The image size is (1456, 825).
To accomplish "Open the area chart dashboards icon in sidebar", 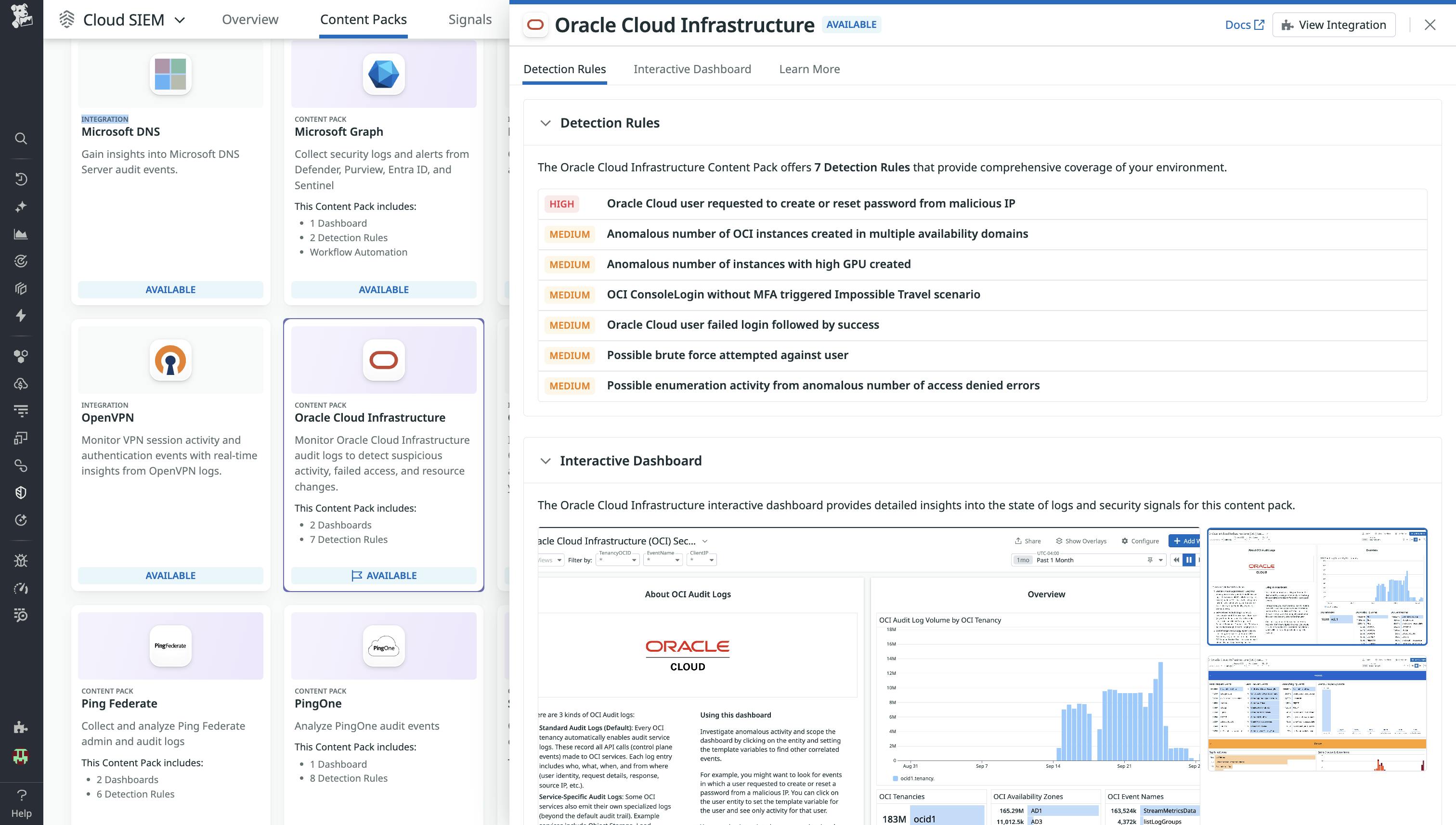I will 21,233.
